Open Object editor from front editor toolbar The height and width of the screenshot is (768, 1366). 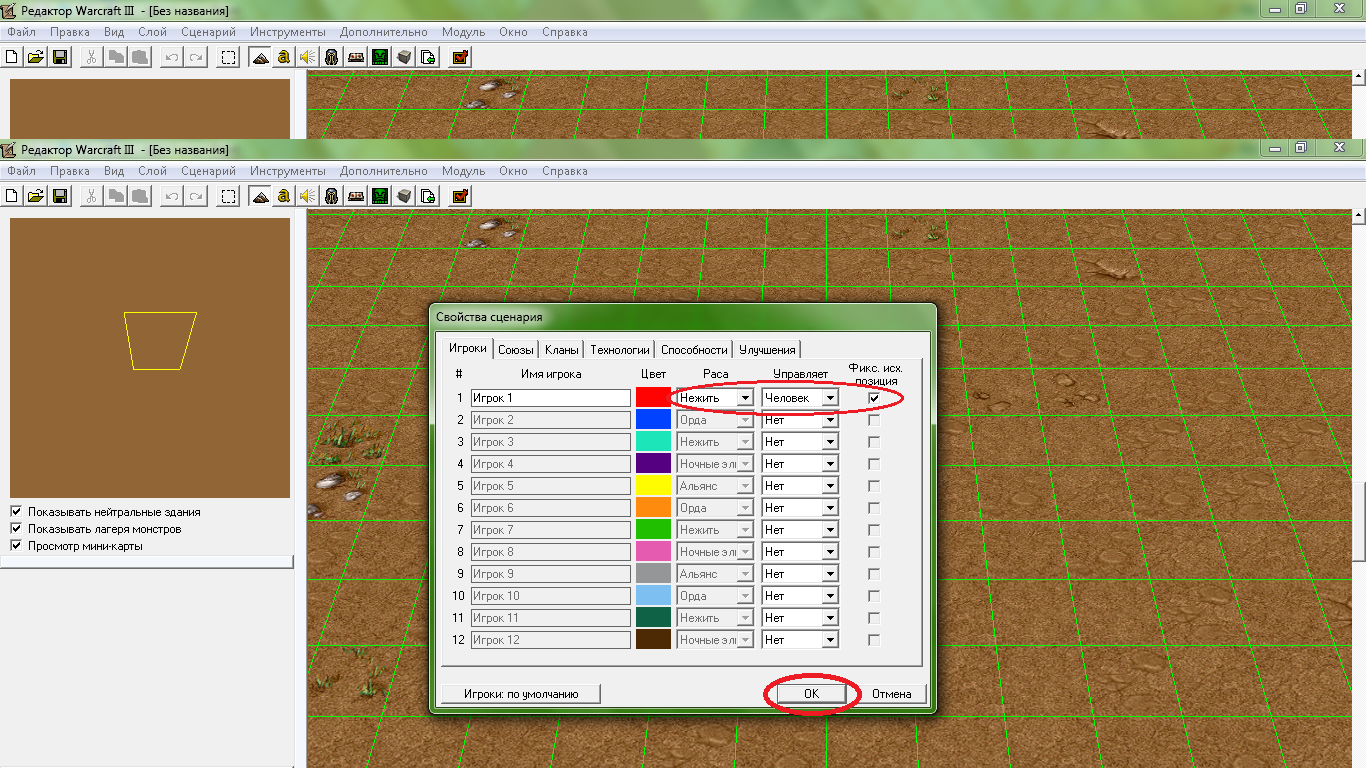332,196
